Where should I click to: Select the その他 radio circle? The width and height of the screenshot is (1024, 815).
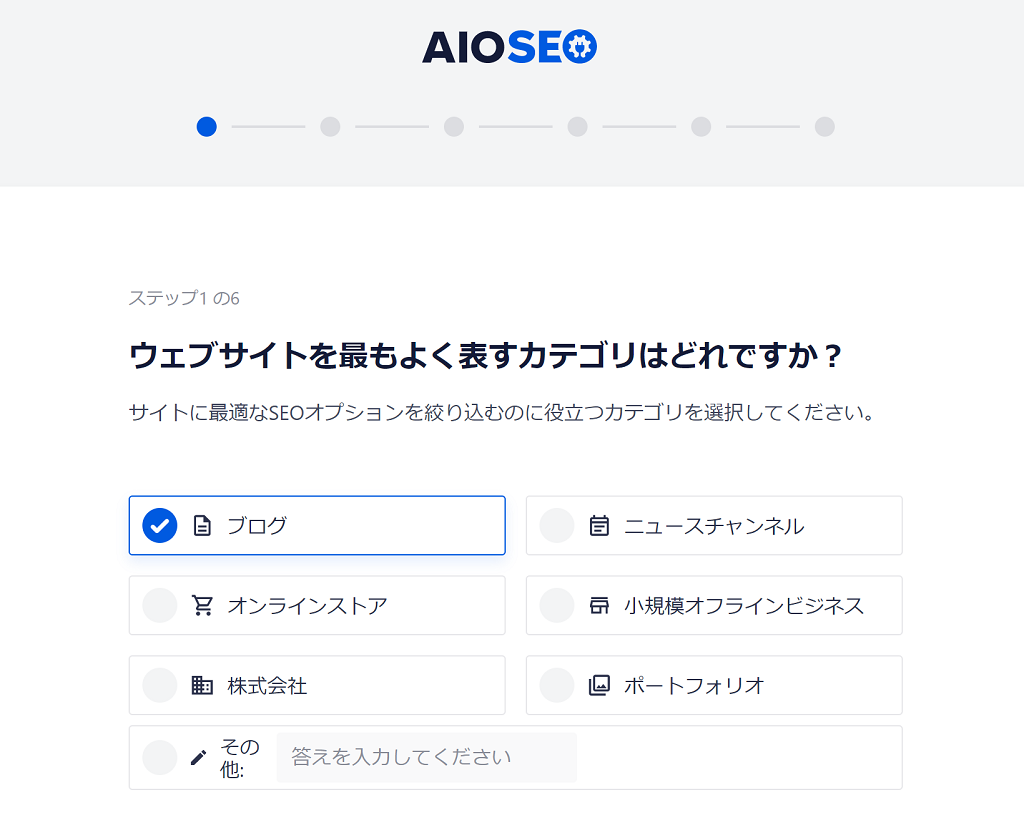160,757
